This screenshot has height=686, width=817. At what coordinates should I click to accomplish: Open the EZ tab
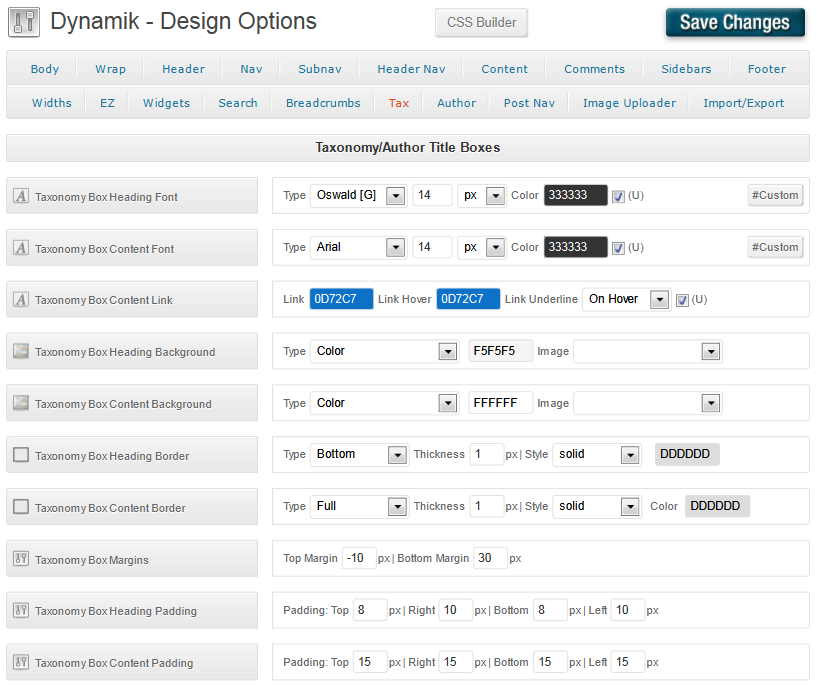tap(107, 103)
